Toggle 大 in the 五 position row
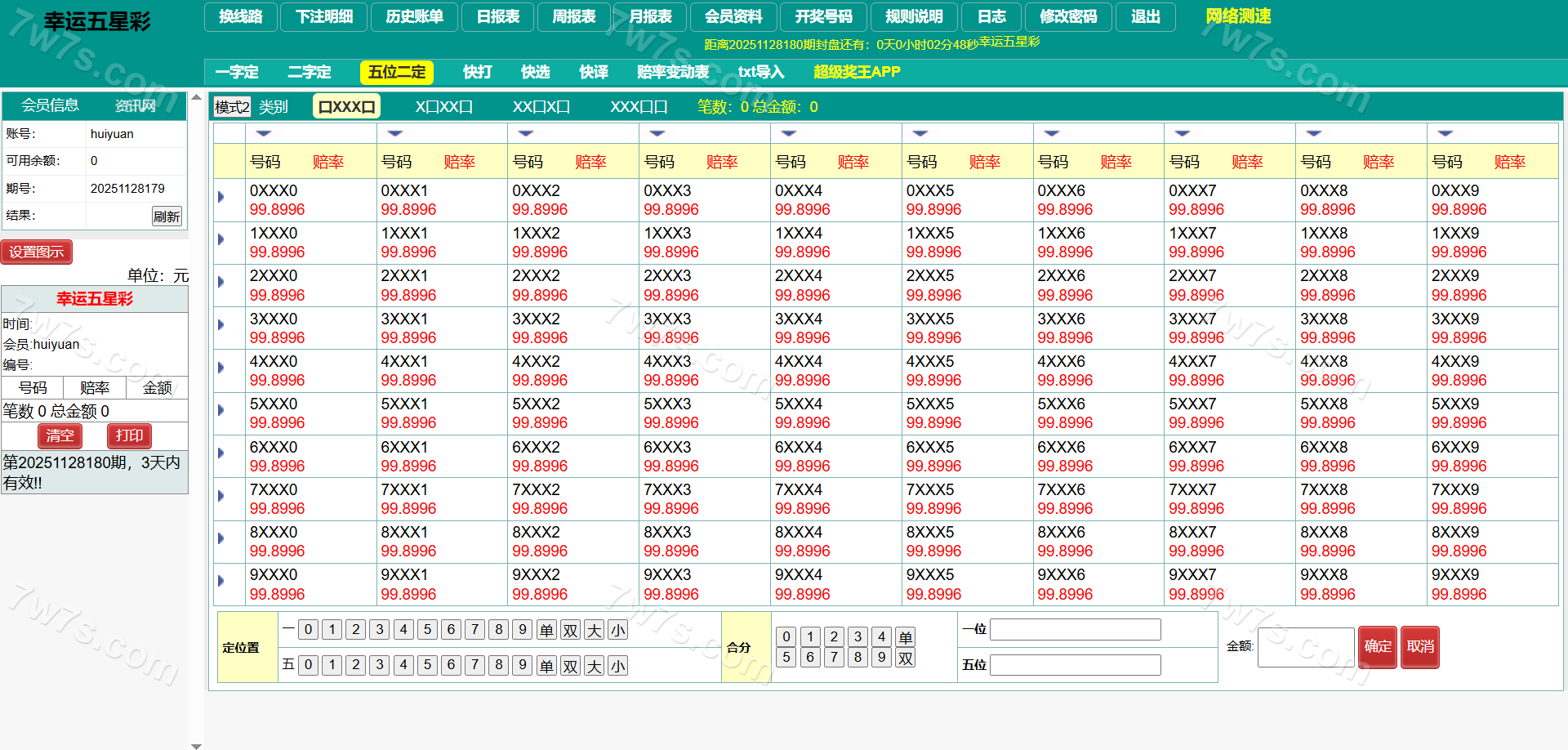This screenshot has height=750, width=1568. click(594, 666)
